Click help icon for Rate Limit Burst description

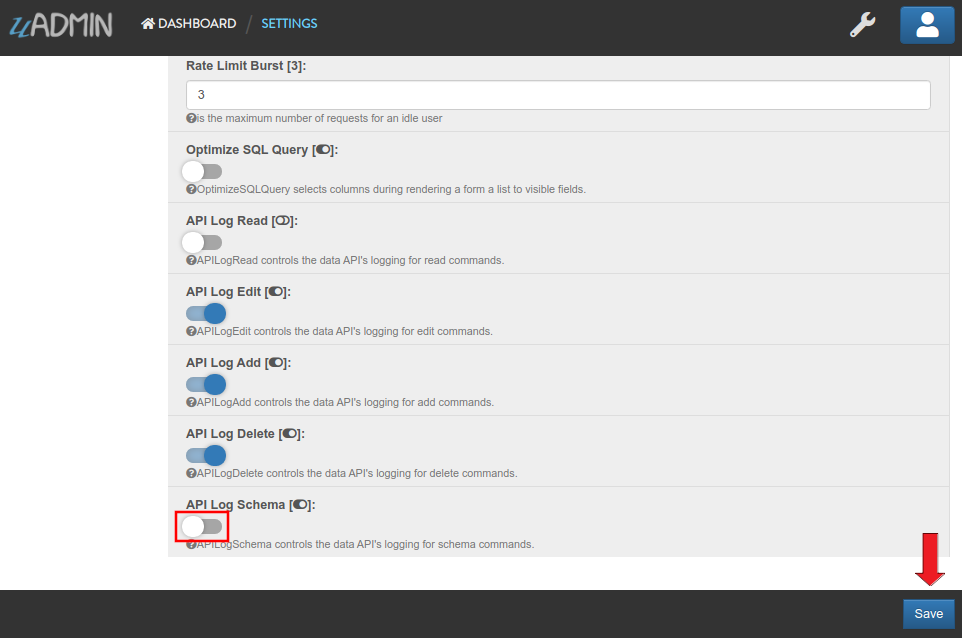[x=191, y=118]
